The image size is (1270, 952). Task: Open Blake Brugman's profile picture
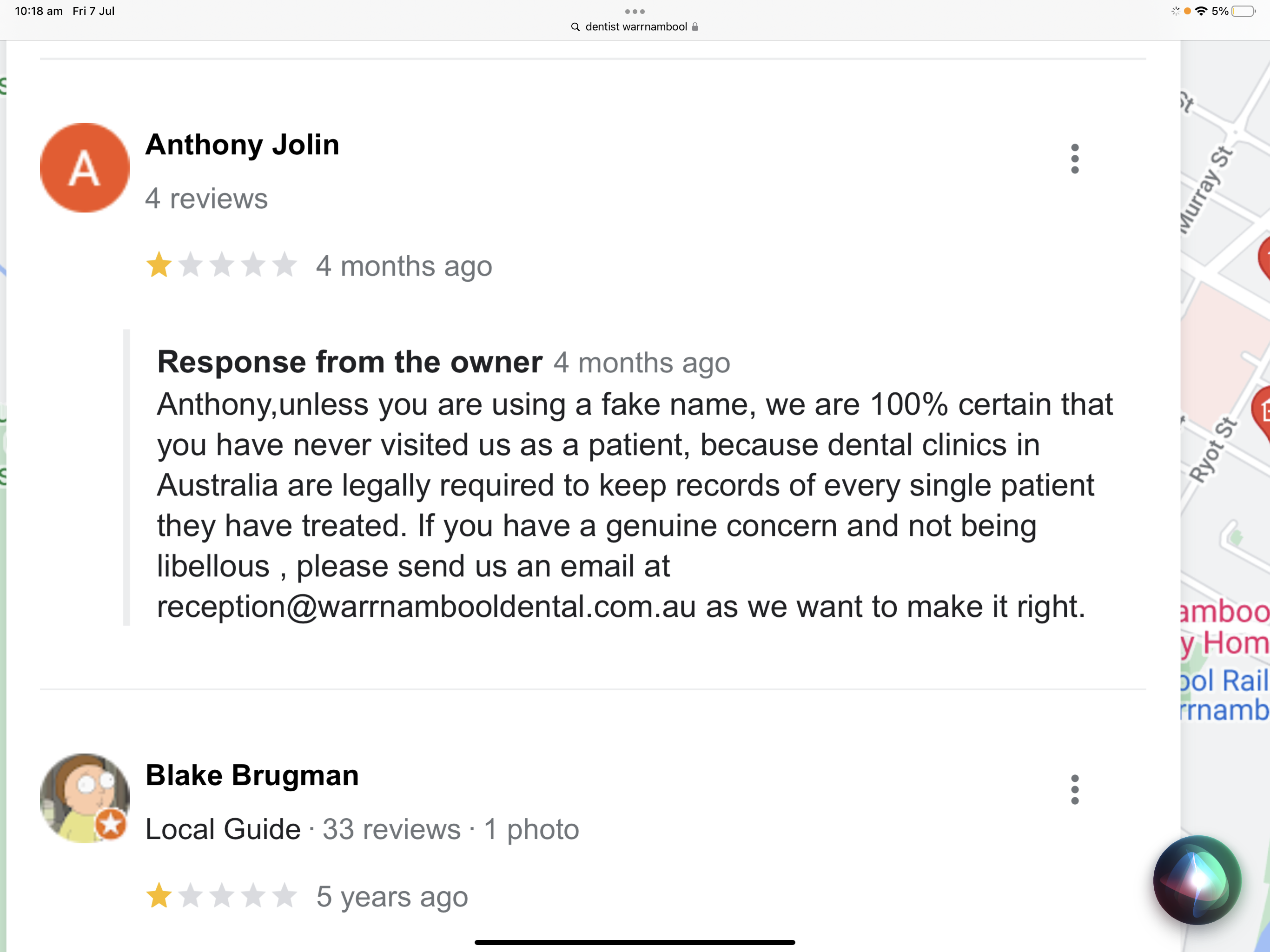pos(85,798)
